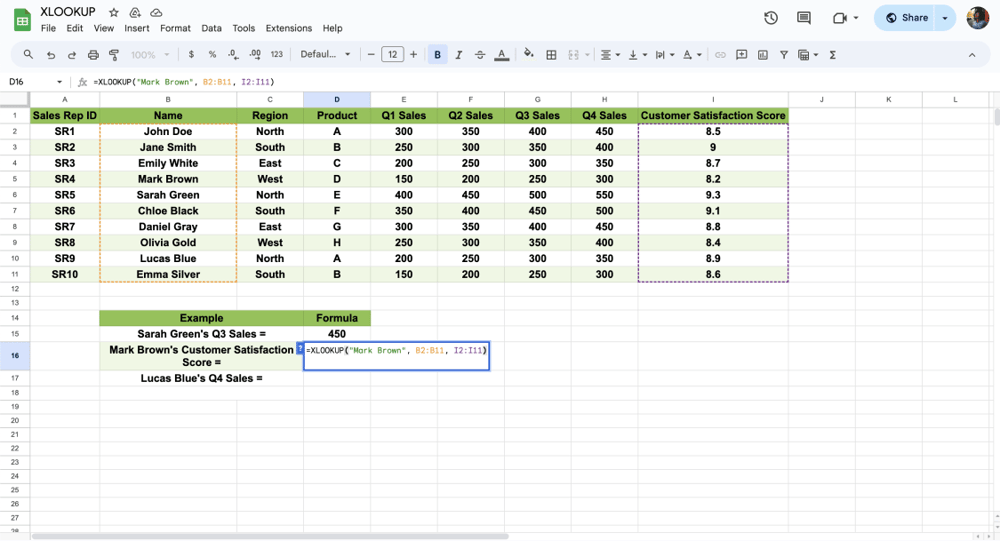Expand the font family dropdown
This screenshot has height=541, width=1000.
coord(326,55)
